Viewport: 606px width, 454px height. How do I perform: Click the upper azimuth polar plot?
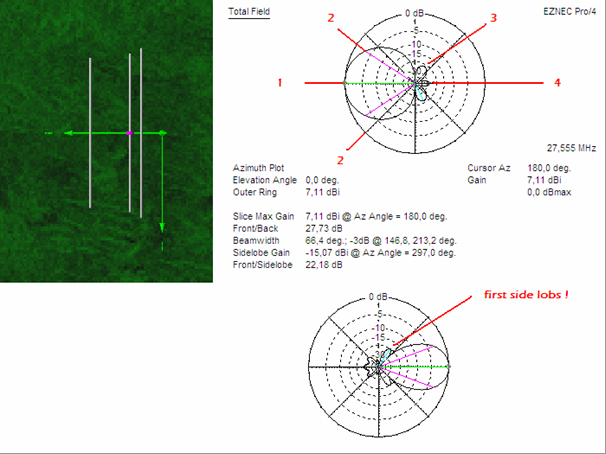pyautogui.click(x=415, y=83)
